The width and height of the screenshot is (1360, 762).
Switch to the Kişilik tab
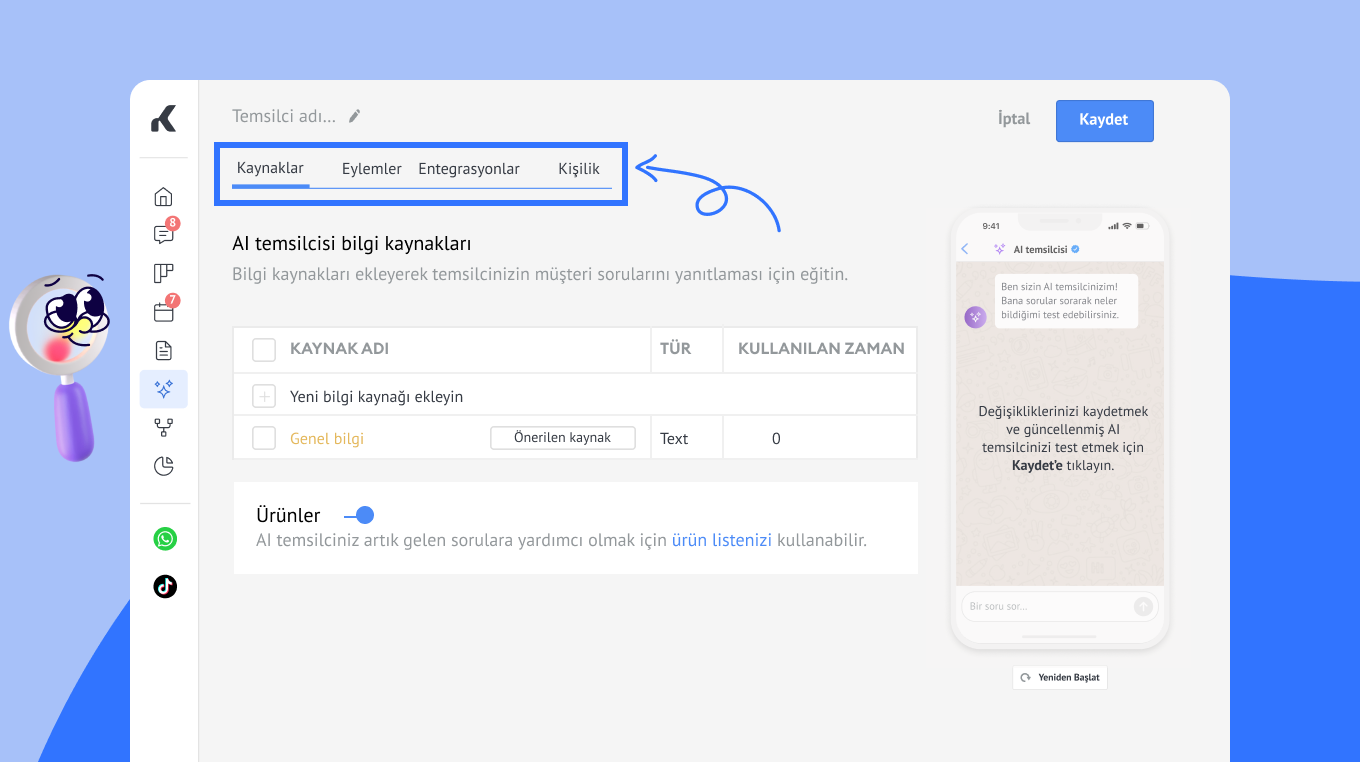coord(578,169)
